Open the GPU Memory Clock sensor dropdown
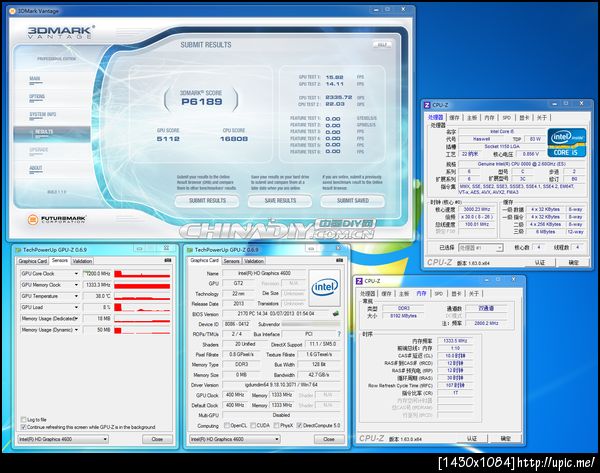The height and width of the screenshot is (473, 600). coord(76,285)
